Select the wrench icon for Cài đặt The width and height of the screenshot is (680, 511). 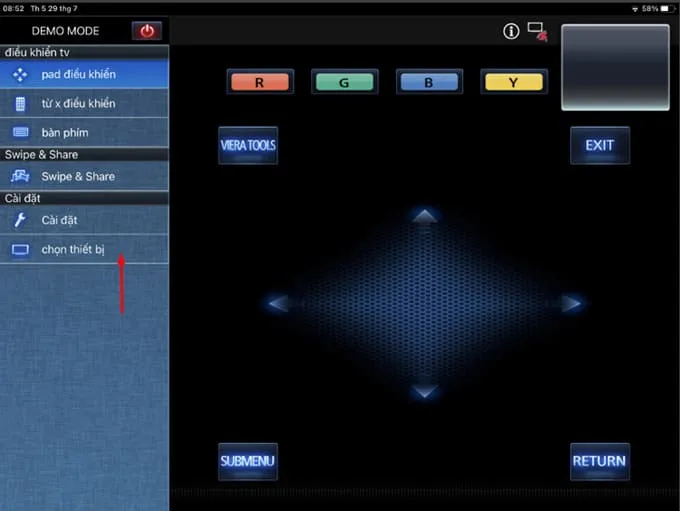coord(20,220)
